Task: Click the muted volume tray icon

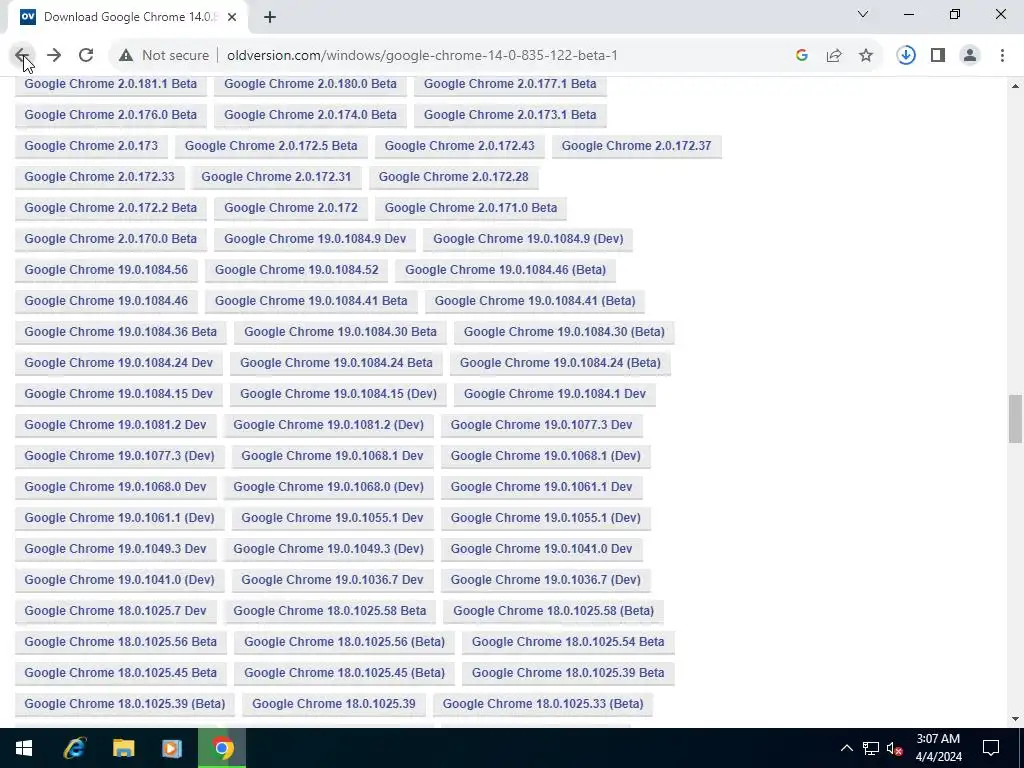Action: 895,748
